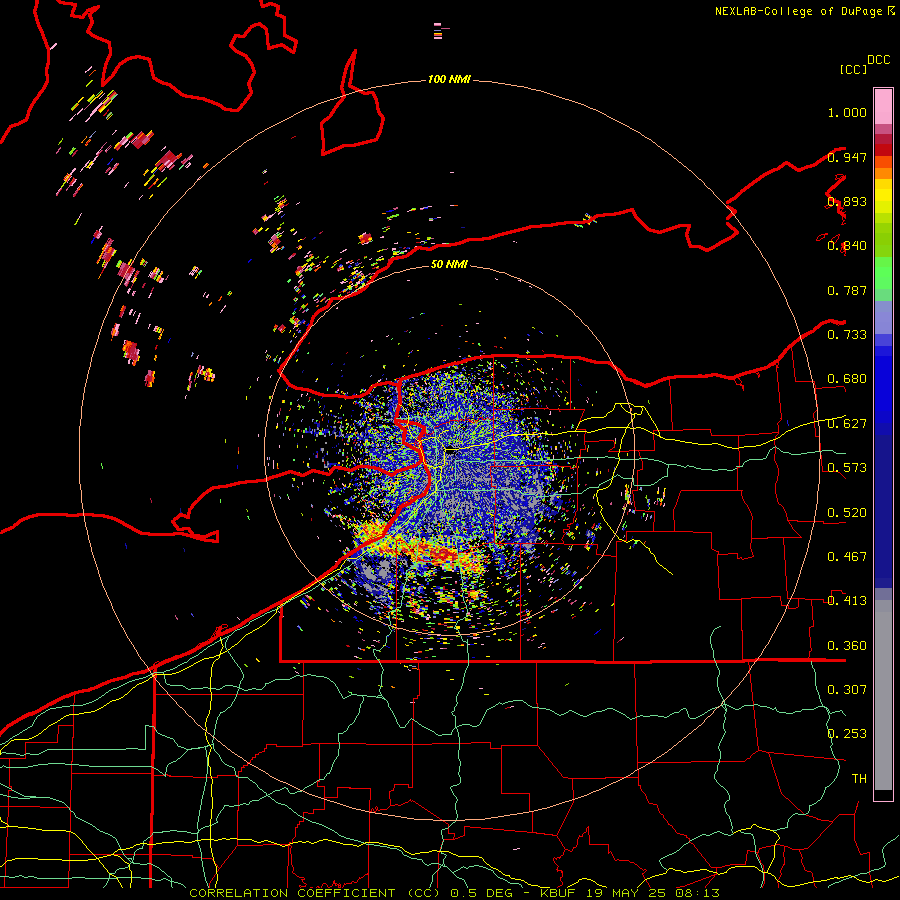
Task: Click the radar site marker at map center
Action: click(452, 451)
